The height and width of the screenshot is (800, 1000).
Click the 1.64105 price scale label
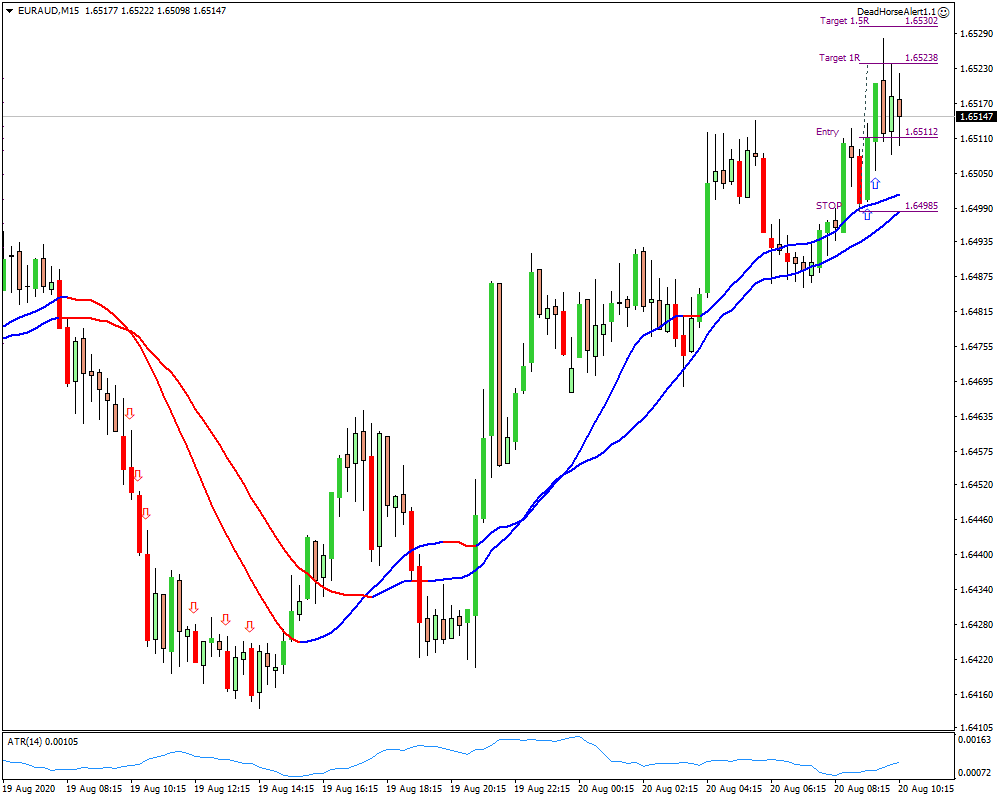(x=977, y=727)
